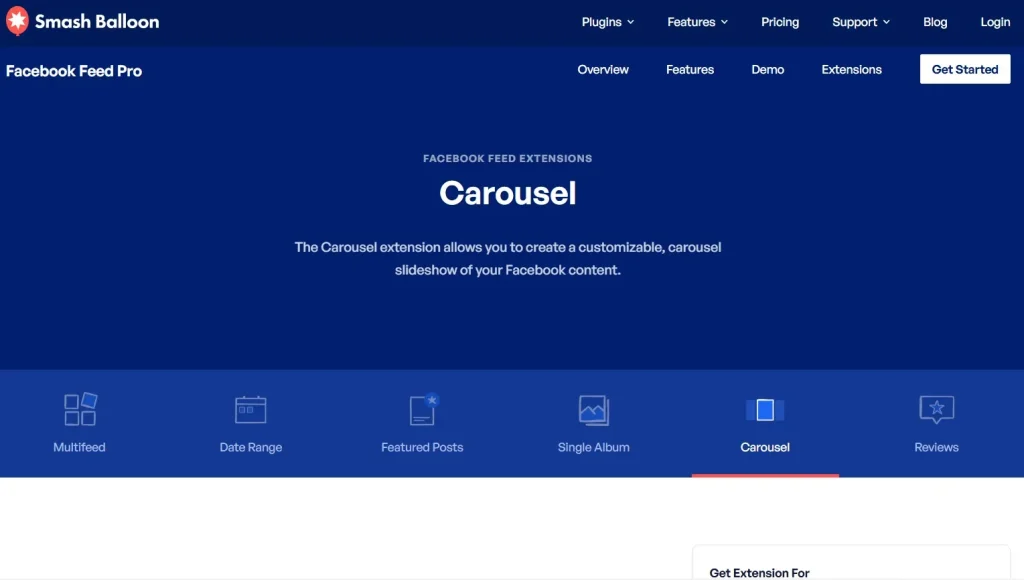
Task: Expand the Plugins dropdown menu
Action: click(x=607, y=21)
